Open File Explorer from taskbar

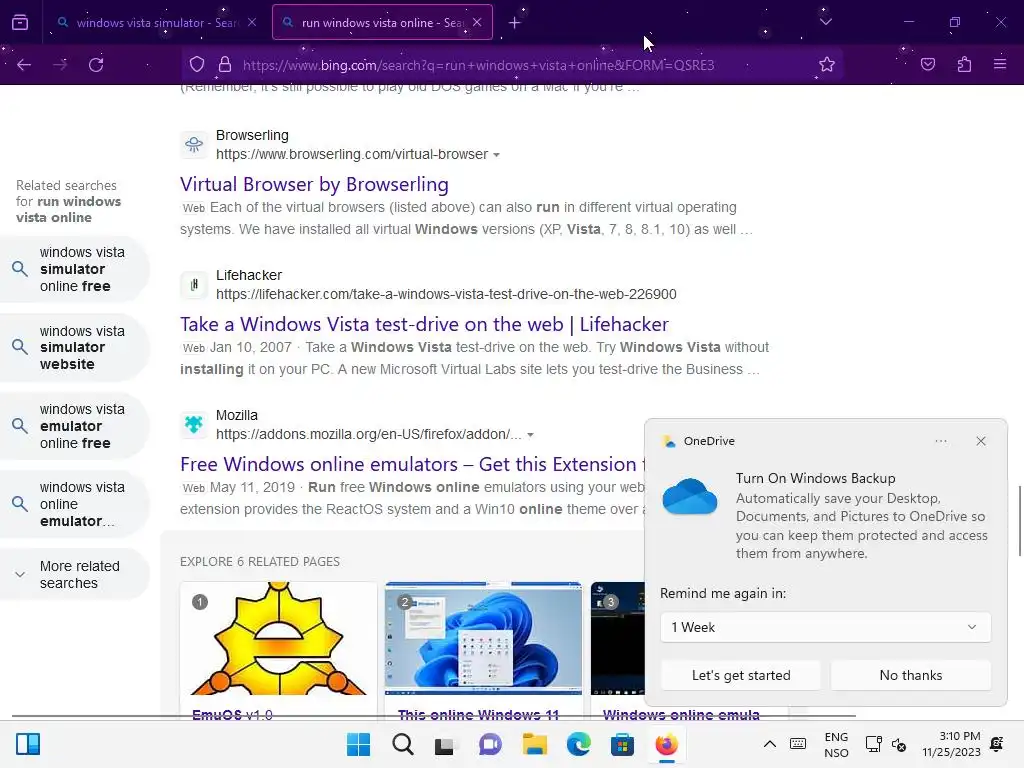point(534,744)
